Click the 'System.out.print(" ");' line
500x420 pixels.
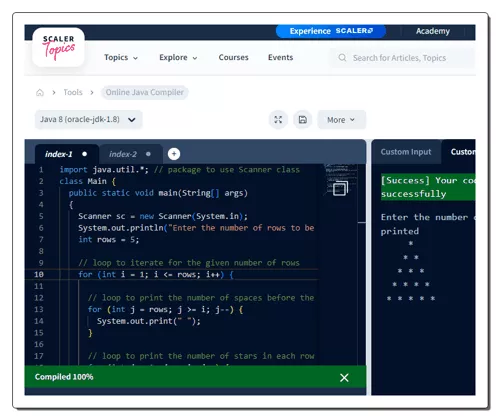coord(149,321)
